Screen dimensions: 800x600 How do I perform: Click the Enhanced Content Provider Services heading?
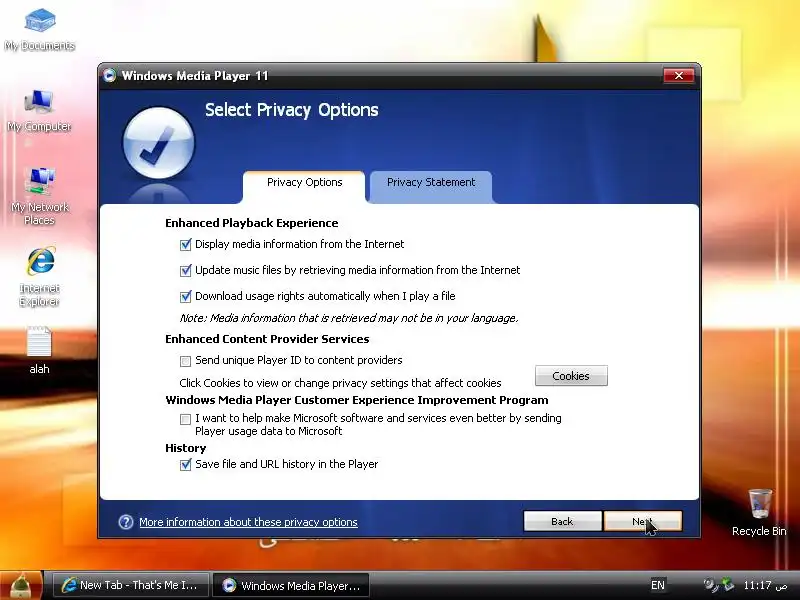pos(267,339)
